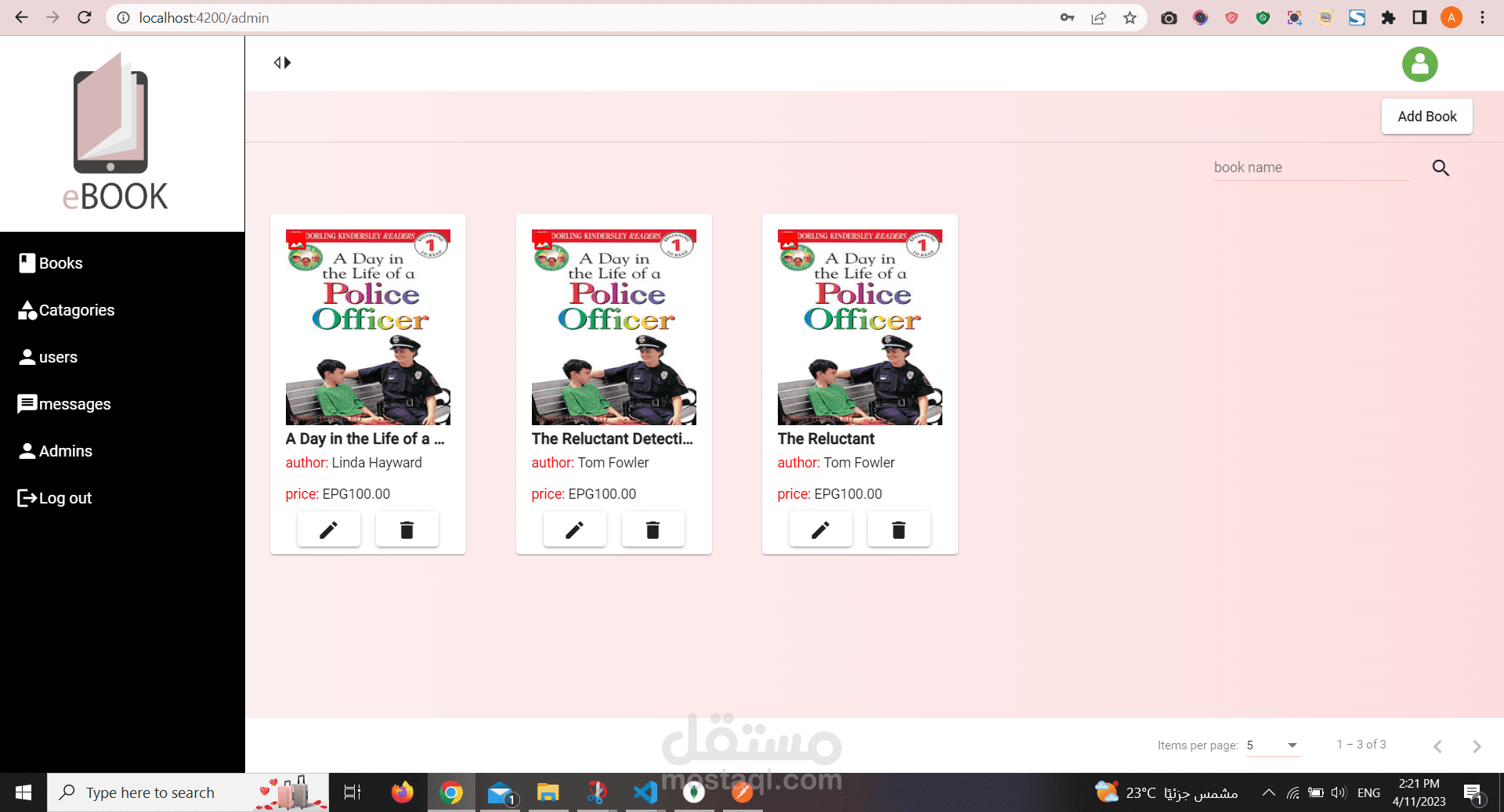The width and height of the screenshot is (1504, 812).
Task: Open cover image of The Reluctant Detecti... book
Action: (614, 327)
